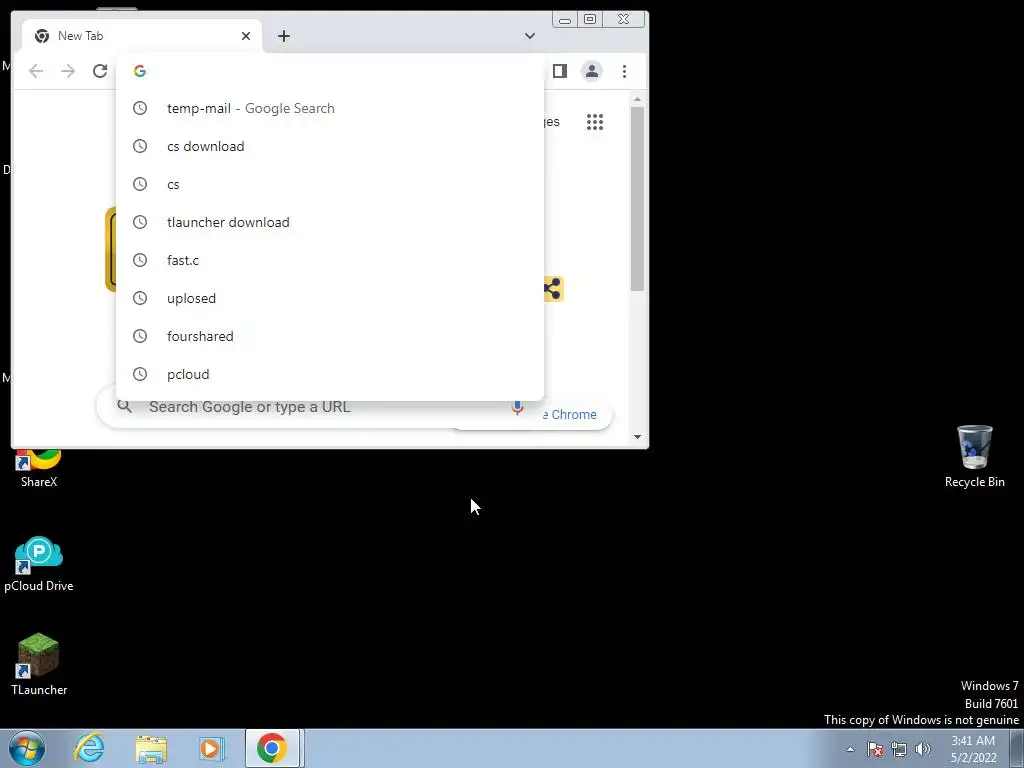Viewport: 1024px width, 768px height.
Task: Open Windows Media Player from taskbar
Action: pos(212,748)
